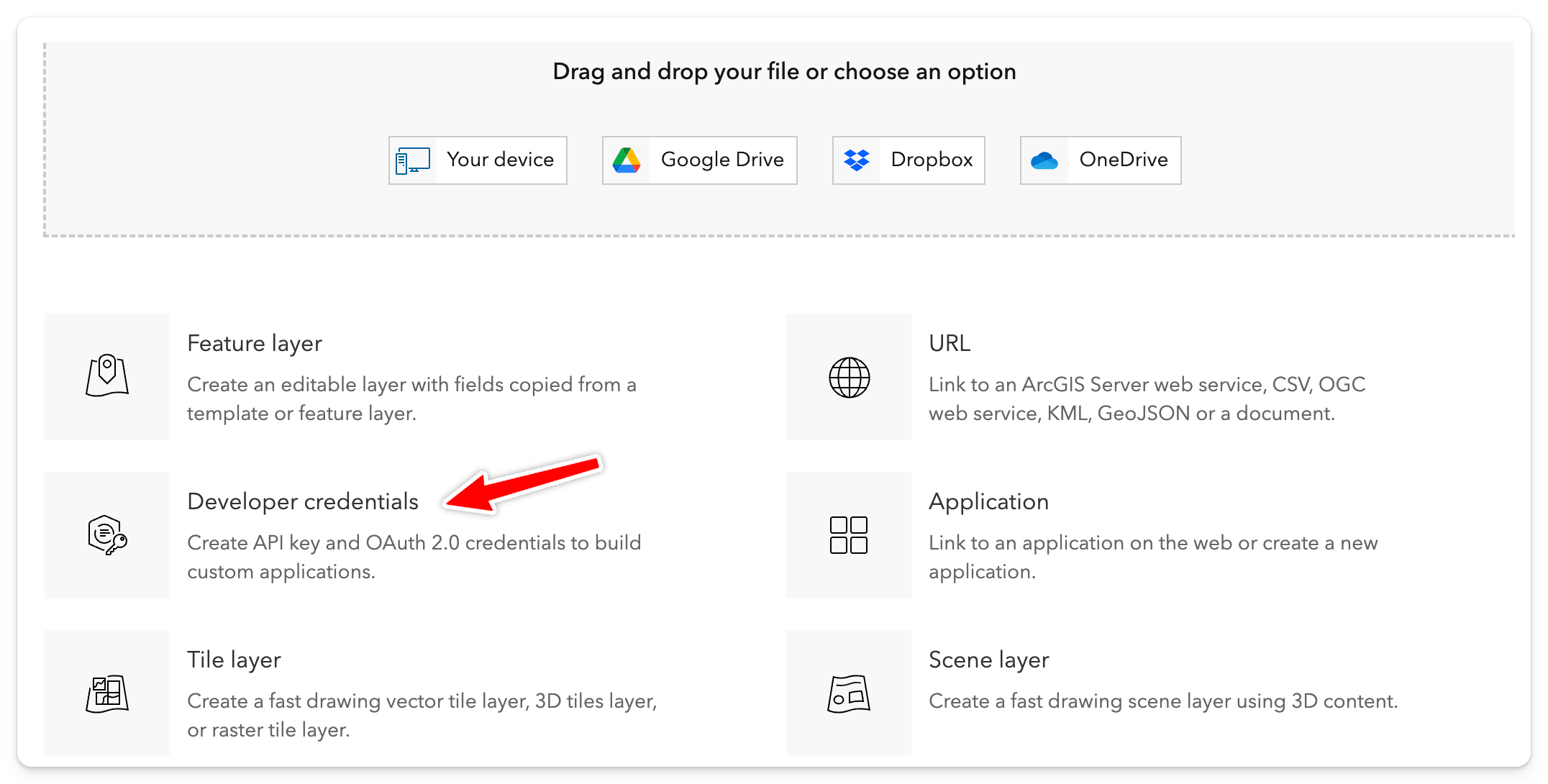Click the Google Drive logo icon
Screen dimensions: 1548x784
click(x=627, y=160)
